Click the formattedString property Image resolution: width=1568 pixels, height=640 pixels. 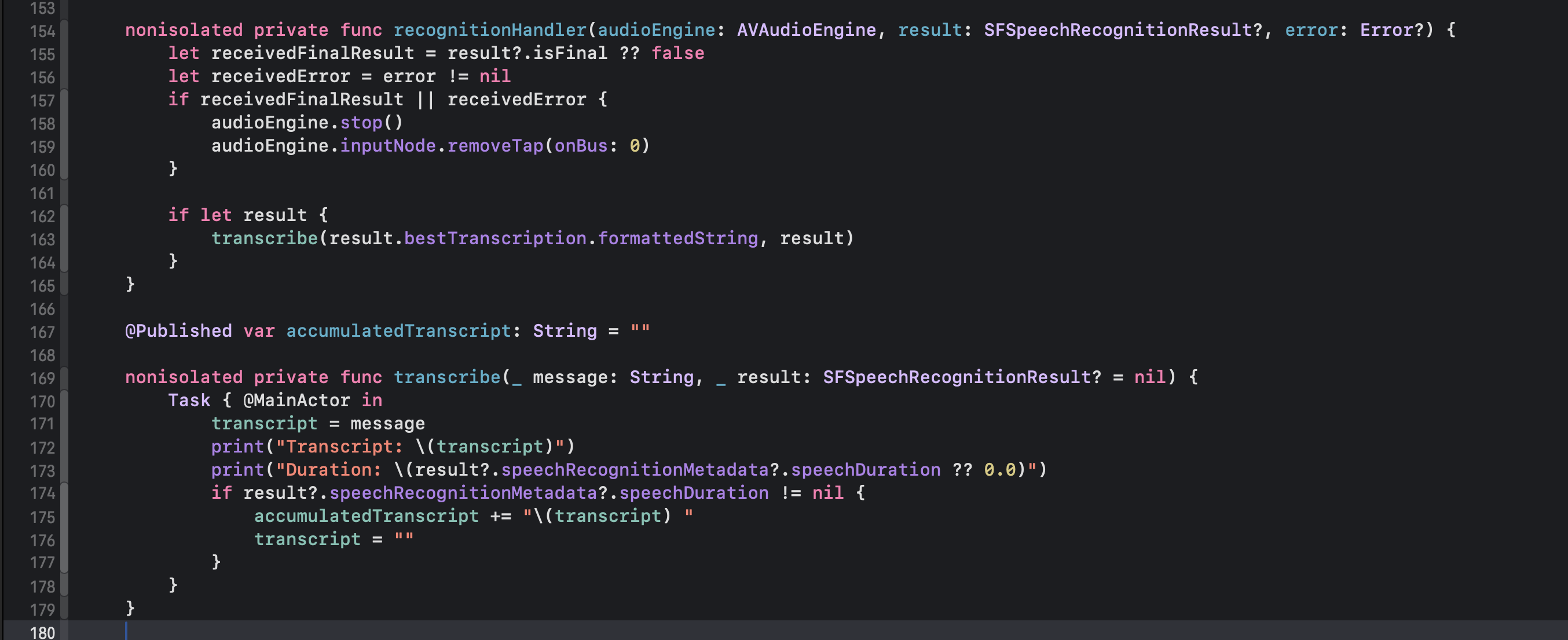[x=677, y=238]
